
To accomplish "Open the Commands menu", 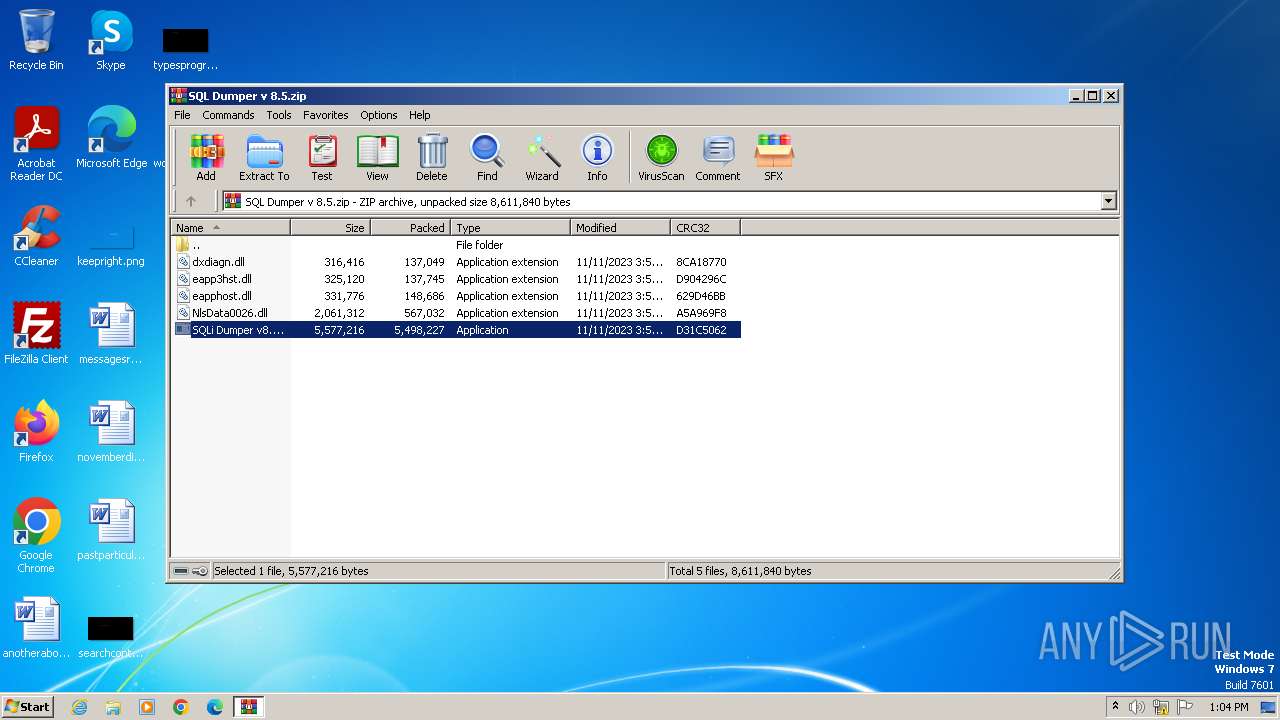I will pos(228,115).
